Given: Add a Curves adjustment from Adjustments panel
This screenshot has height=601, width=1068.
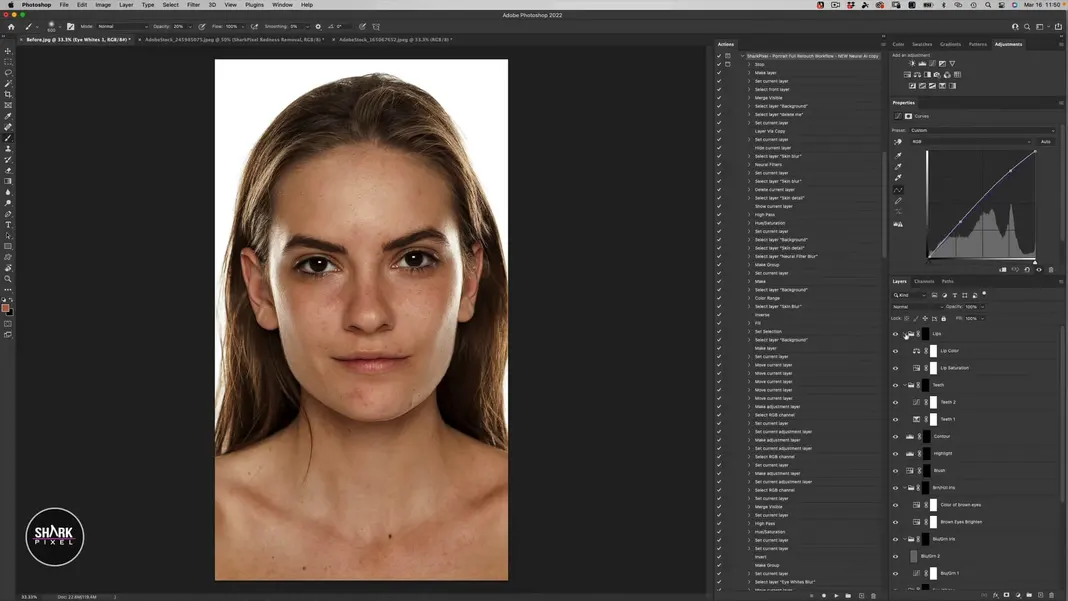Looking at the screenshot, I should 932,63.
